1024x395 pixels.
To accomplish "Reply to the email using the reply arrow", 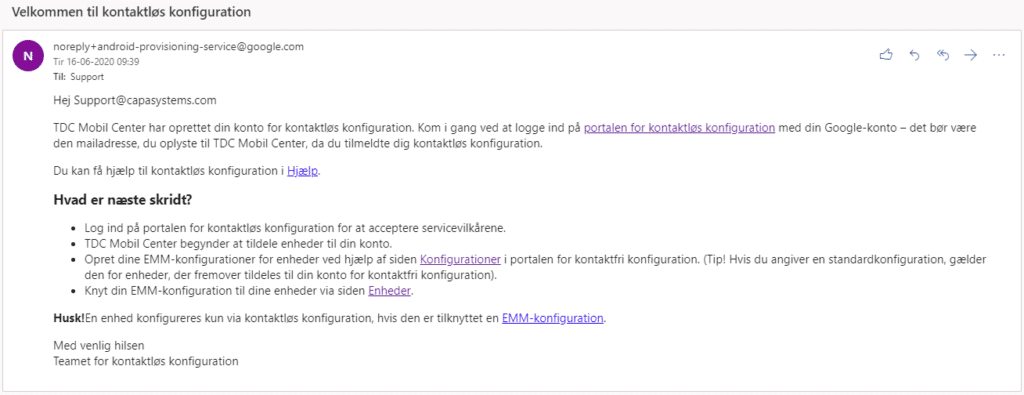I will (x=914, y=55).
